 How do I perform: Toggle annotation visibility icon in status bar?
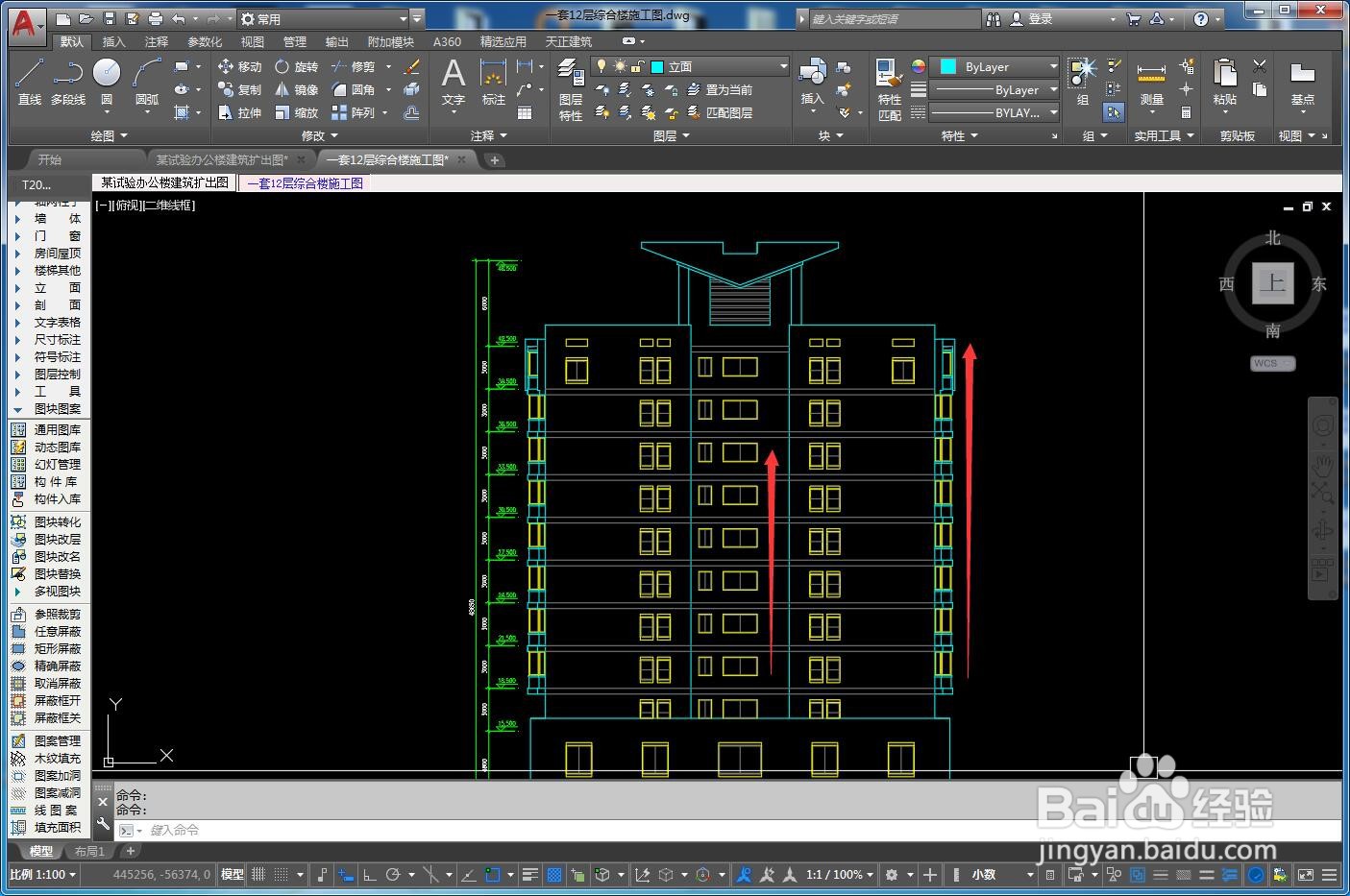(743, 875)
